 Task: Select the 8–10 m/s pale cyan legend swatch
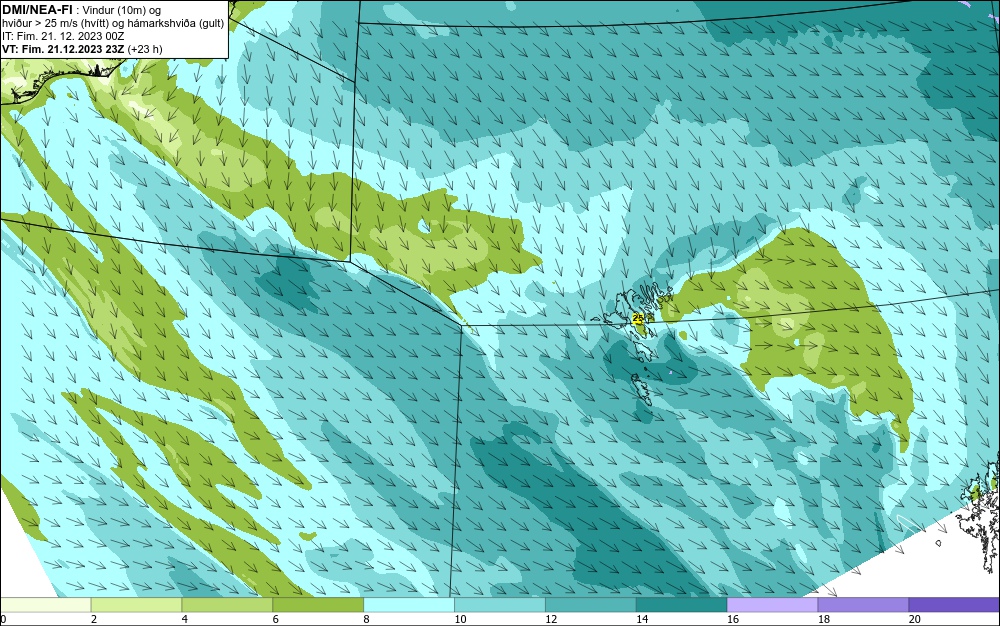coord(409,605)
